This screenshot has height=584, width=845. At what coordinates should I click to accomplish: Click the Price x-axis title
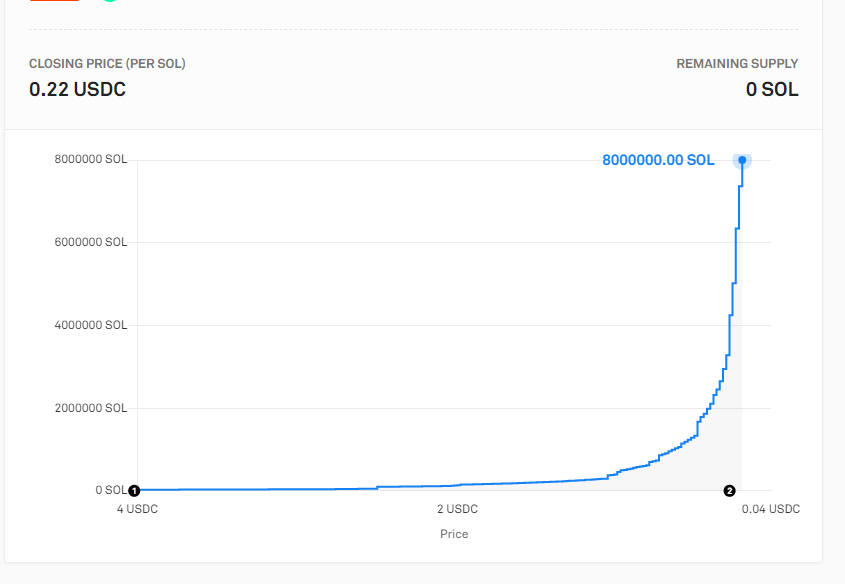click(x=454, y=534)
